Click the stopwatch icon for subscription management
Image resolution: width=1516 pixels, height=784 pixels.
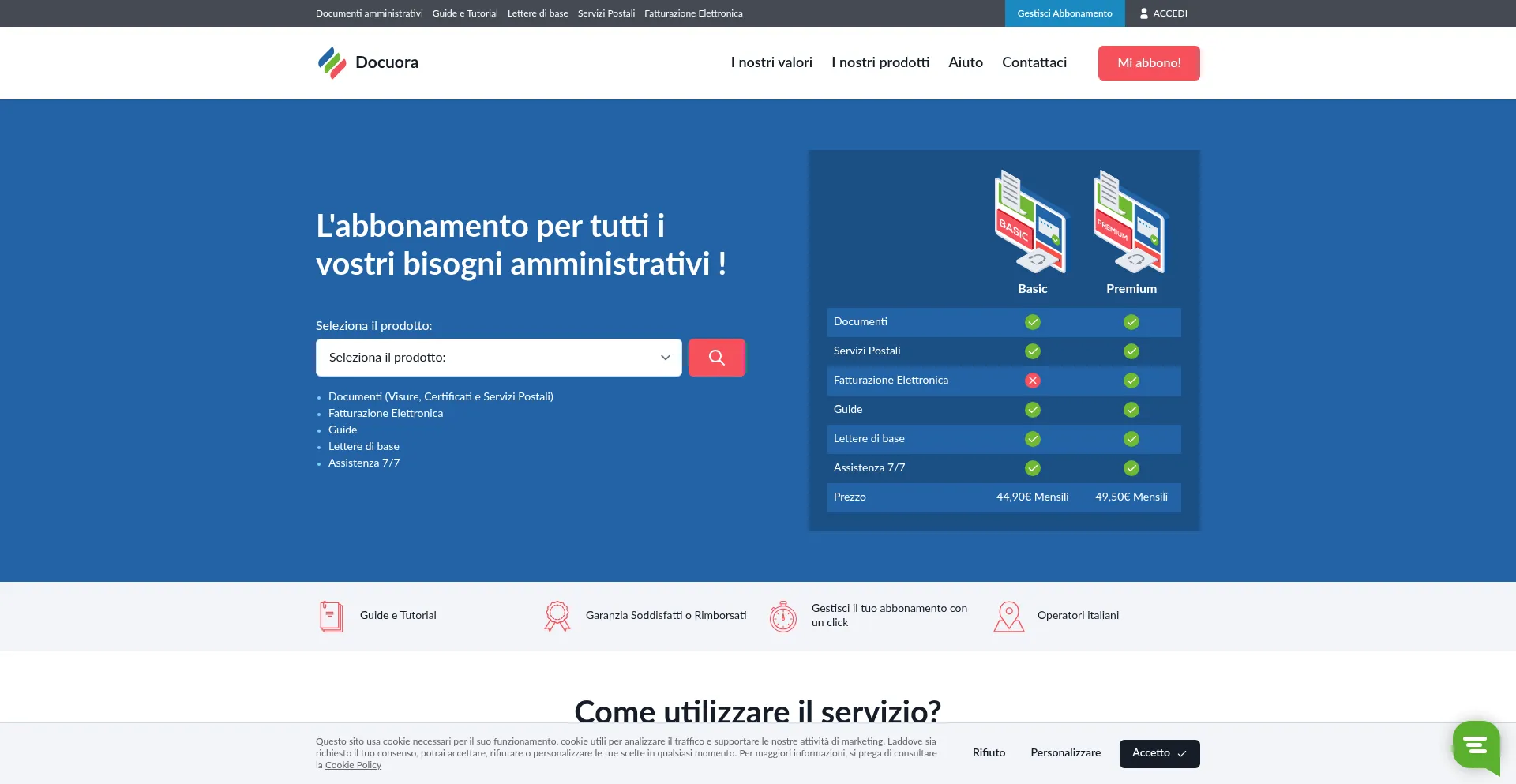(x=782, y=616)
